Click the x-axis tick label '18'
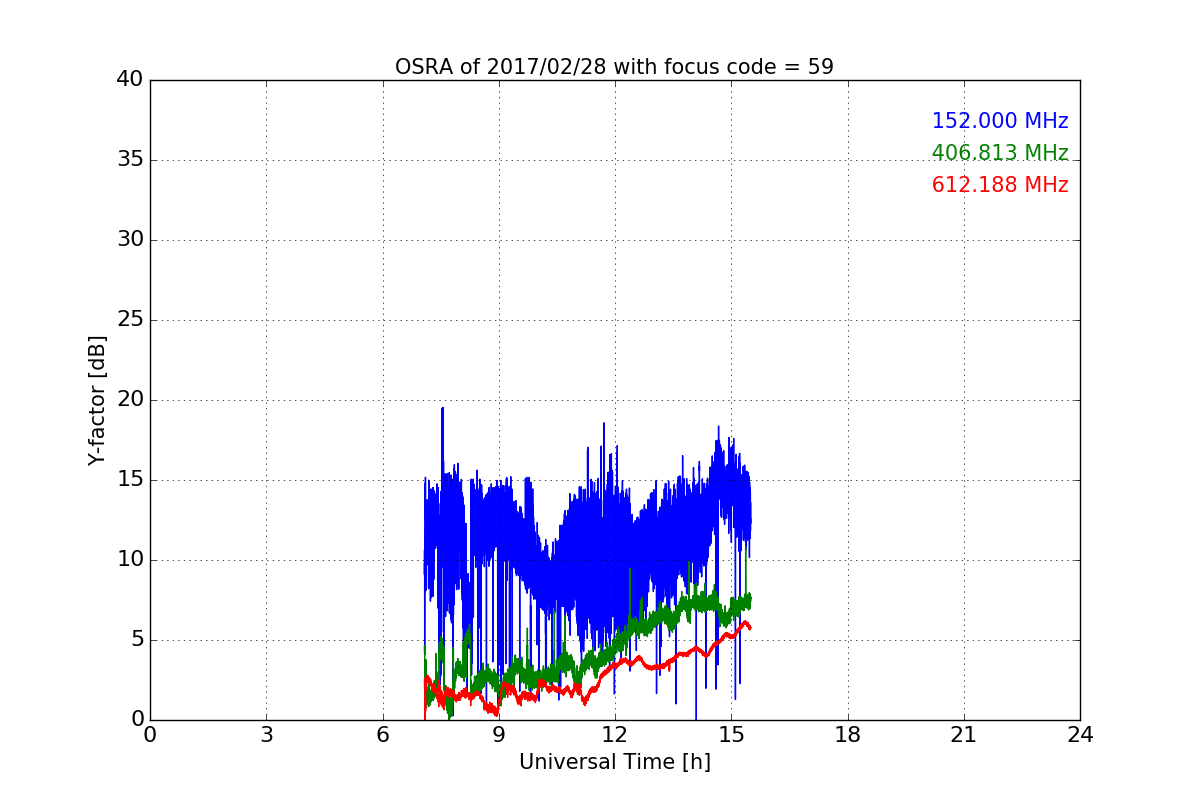 click(848, 735)
